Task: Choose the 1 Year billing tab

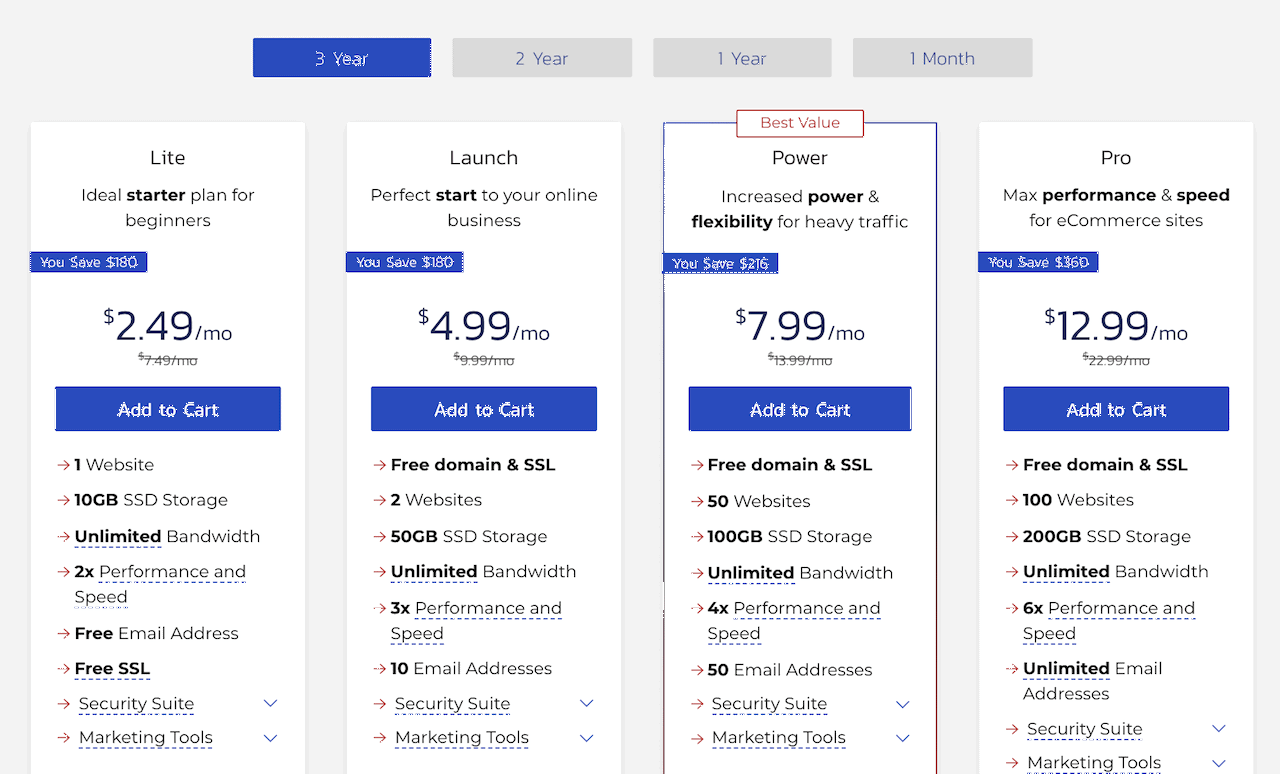Action: (742, 58)
